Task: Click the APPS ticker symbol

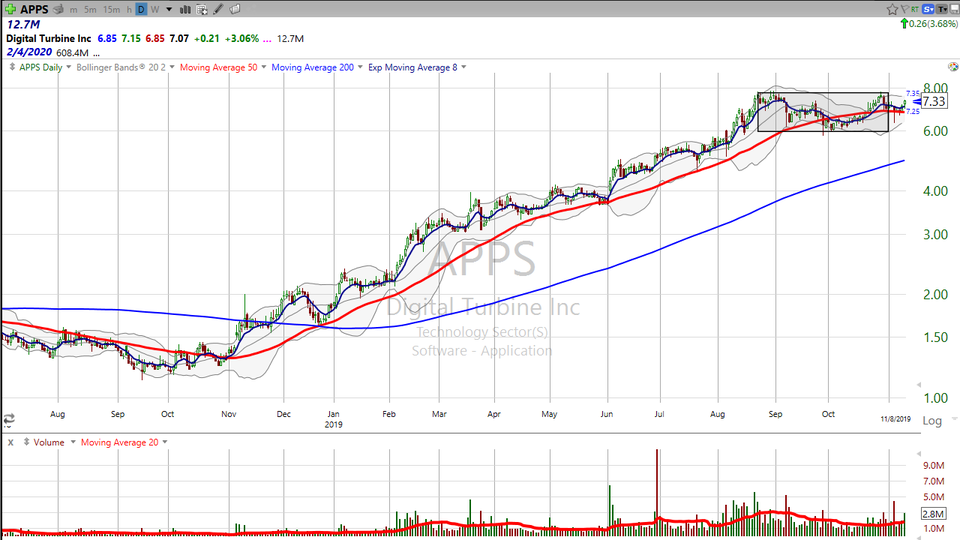Action: point(34,9)
